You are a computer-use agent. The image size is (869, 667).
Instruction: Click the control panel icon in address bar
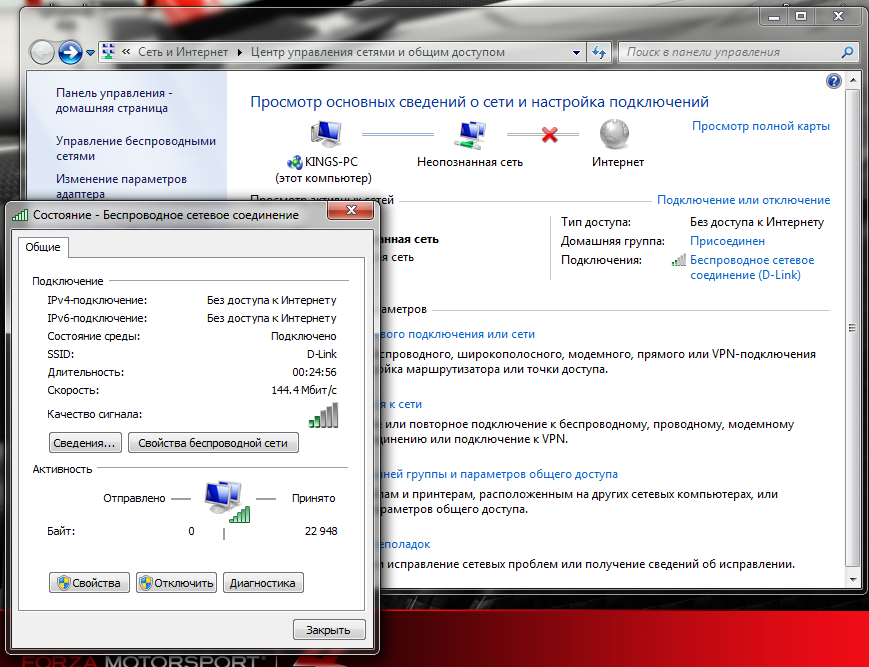tap(109, 52)
